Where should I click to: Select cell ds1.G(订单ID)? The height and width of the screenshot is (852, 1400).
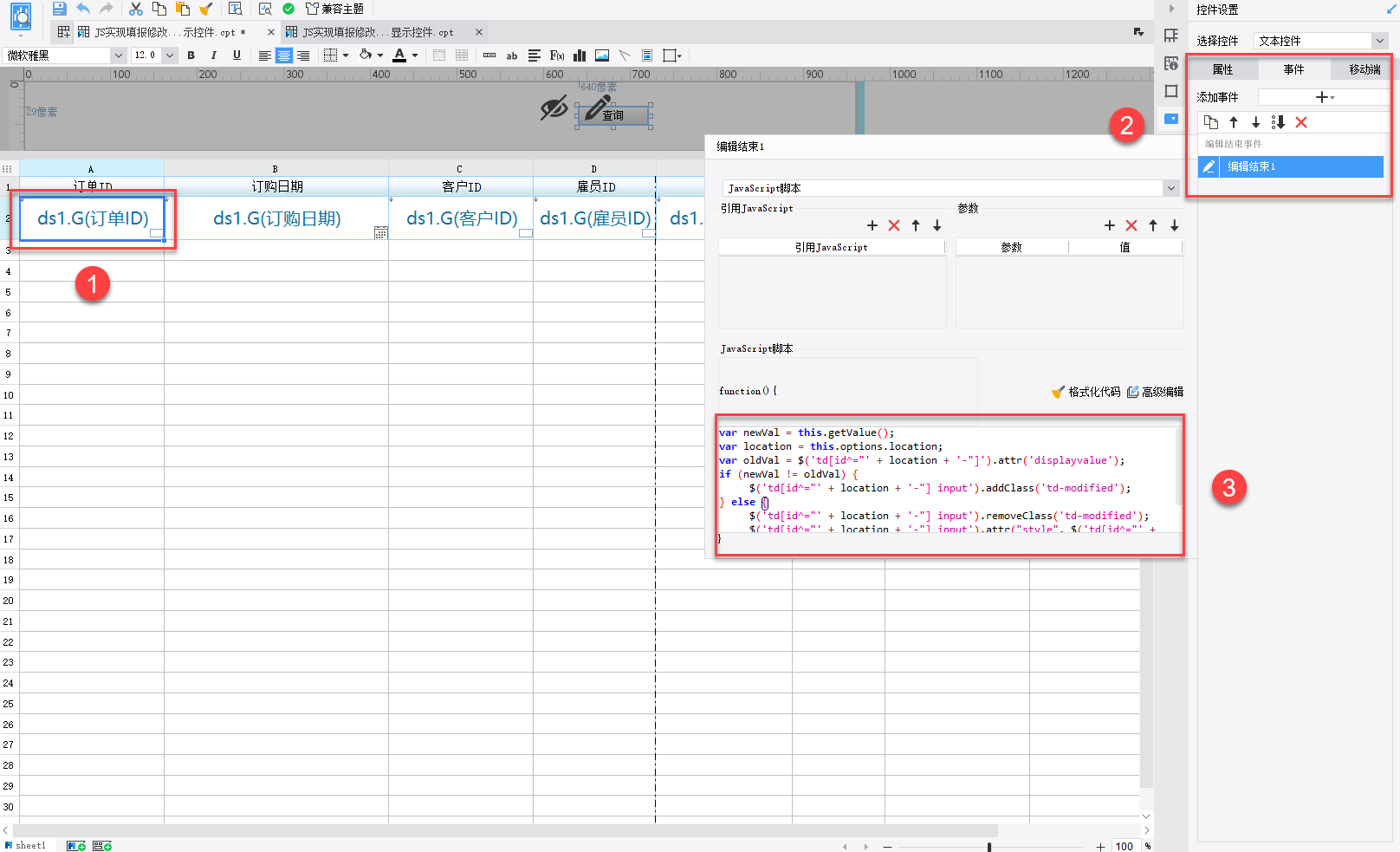click(x=93, y=218)
